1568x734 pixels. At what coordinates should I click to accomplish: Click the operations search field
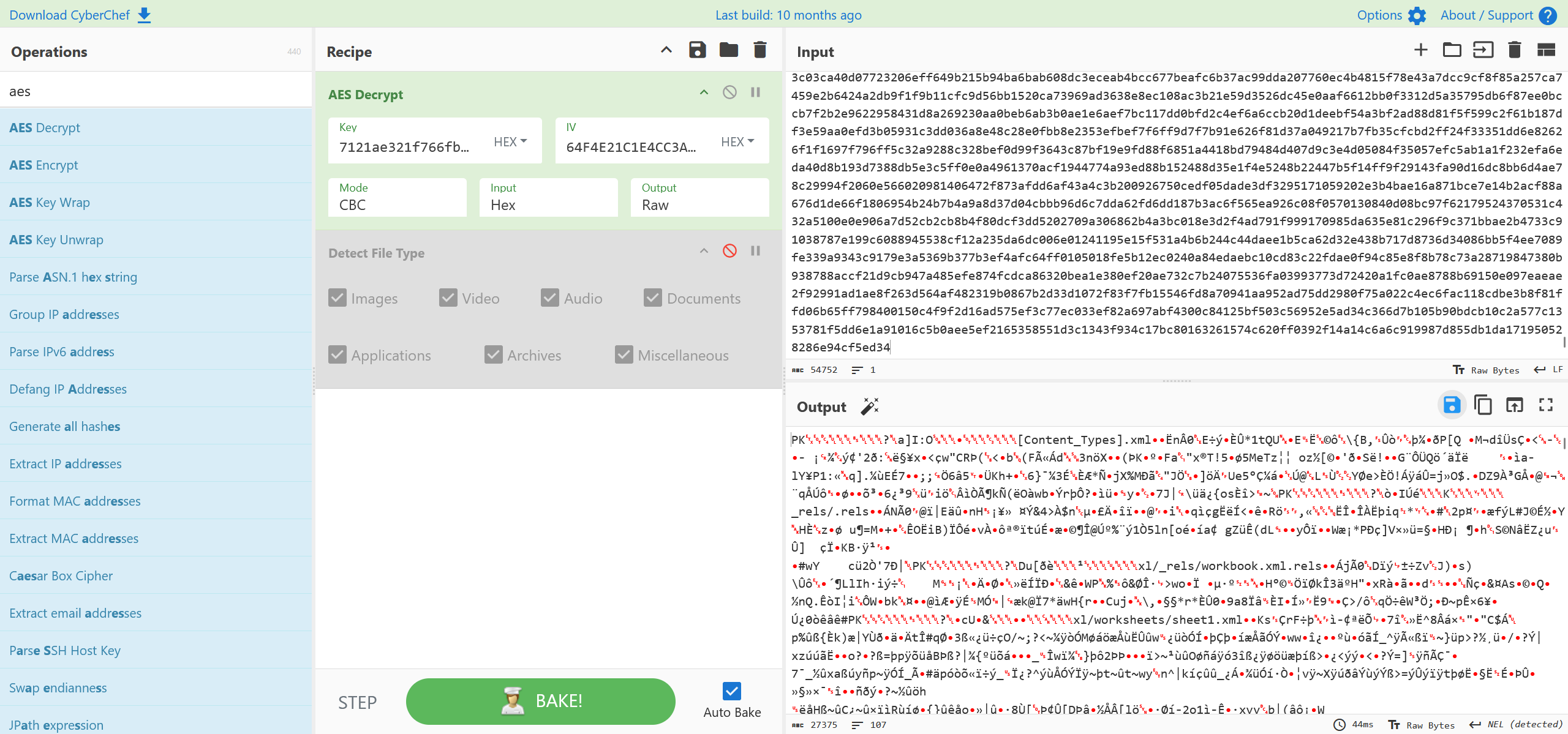pyautogui.click(x=156, y=91)
